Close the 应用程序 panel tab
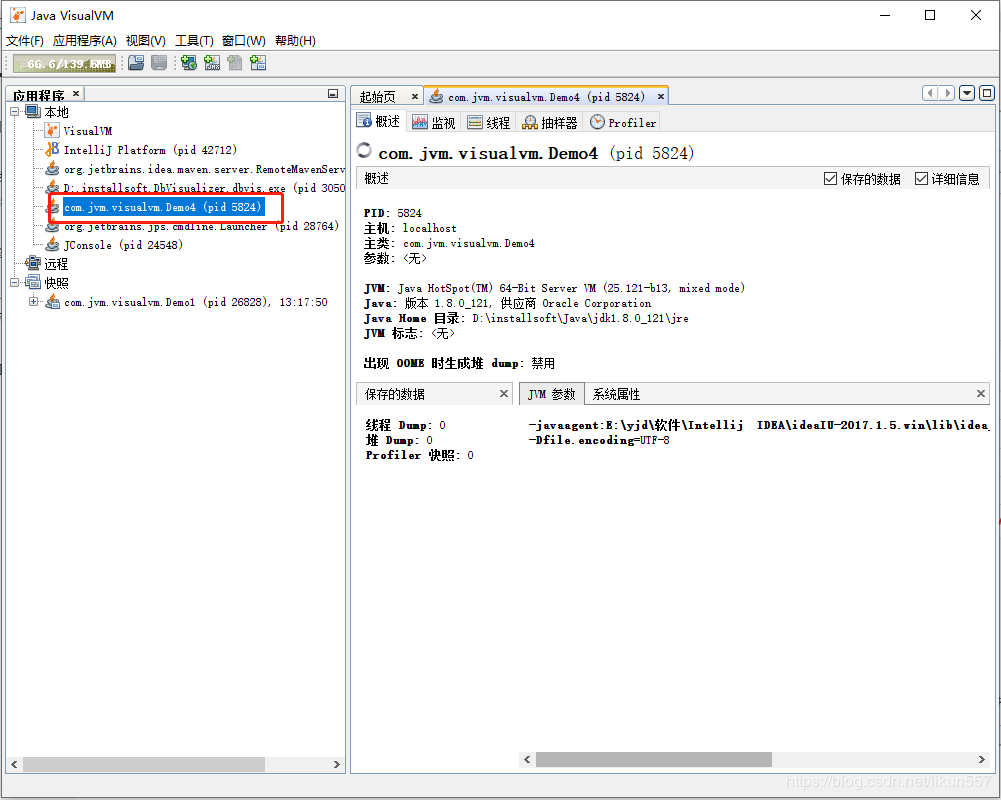This screenshot has height=800, width=1001. [x=76, y=94]
